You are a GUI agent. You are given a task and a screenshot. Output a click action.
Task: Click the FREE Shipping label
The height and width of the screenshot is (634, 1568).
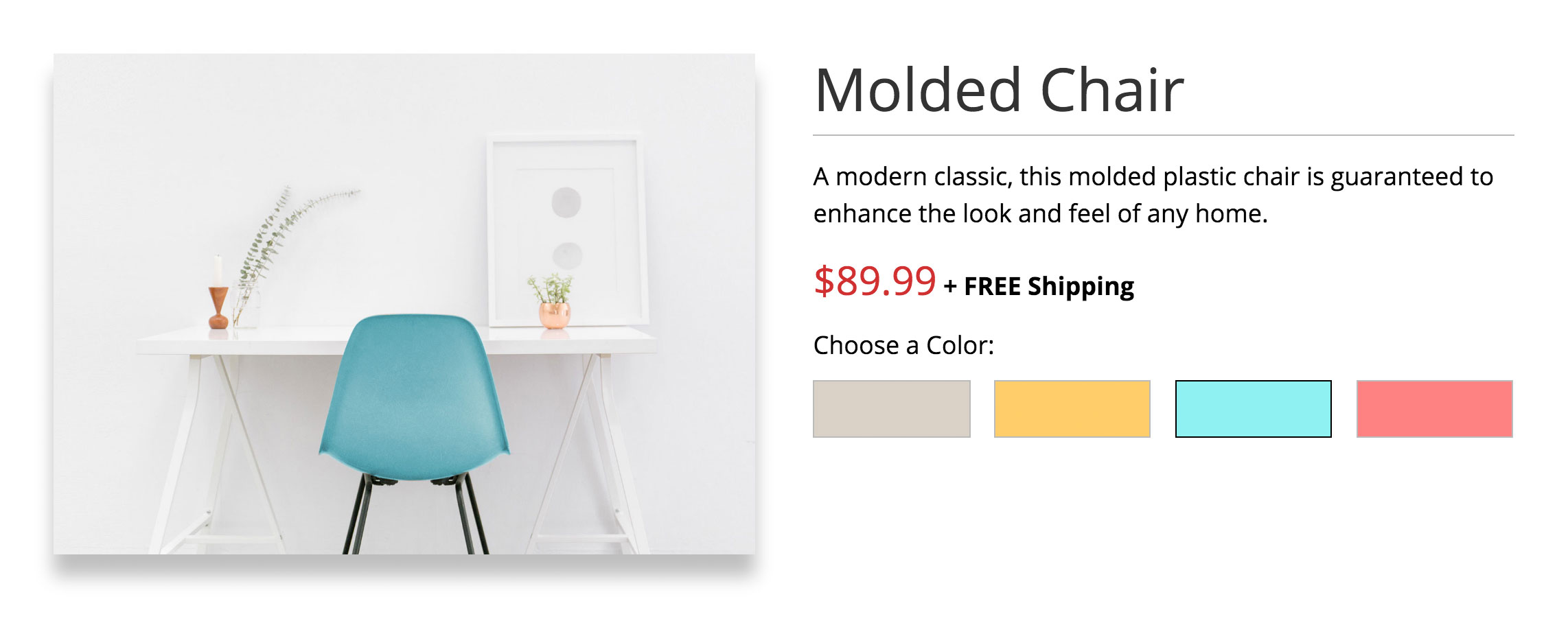1048,286
